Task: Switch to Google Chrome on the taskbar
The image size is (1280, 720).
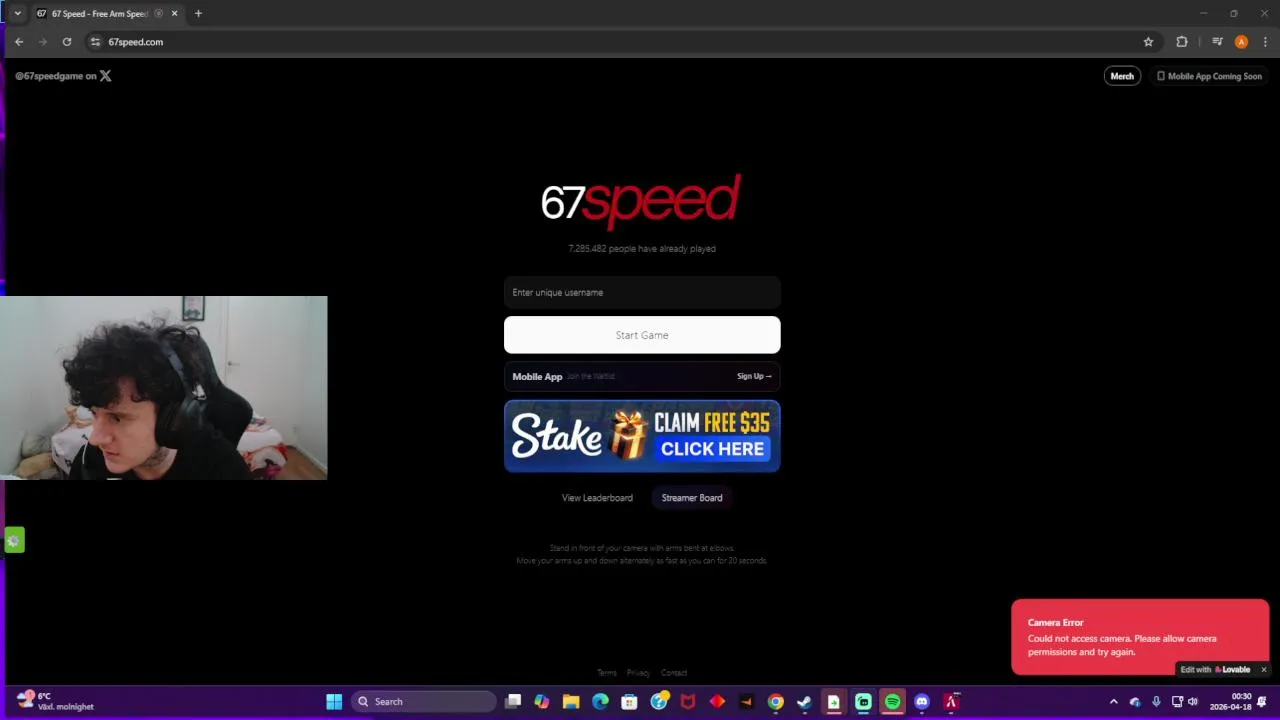Action: 775,702
